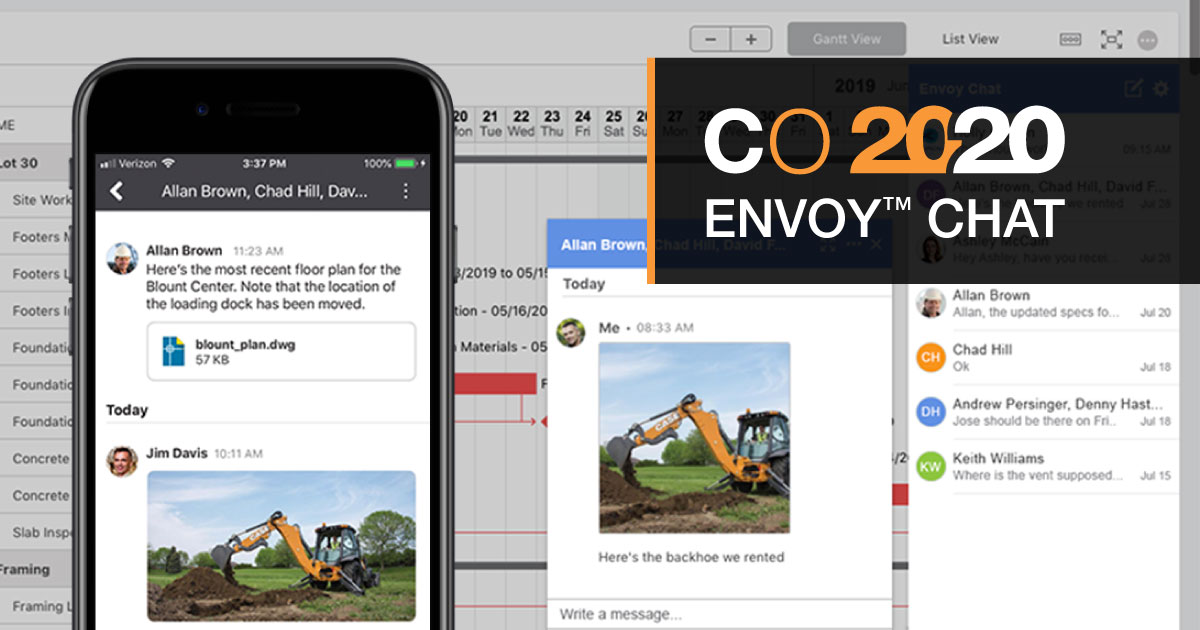Click the fit-to-width toolbar icon
Screen dimensions: 1200x630
click(x=1070, y=39)
